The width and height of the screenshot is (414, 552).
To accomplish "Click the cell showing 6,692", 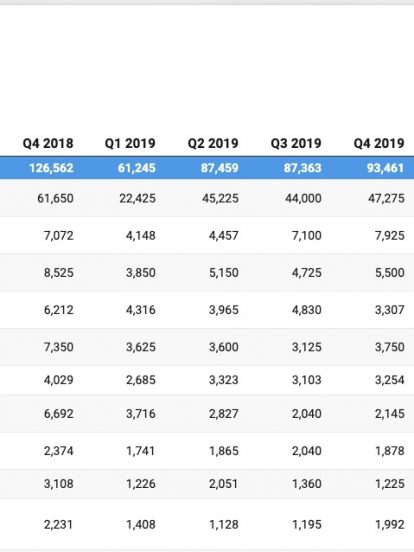I will (x=59, y=413).
